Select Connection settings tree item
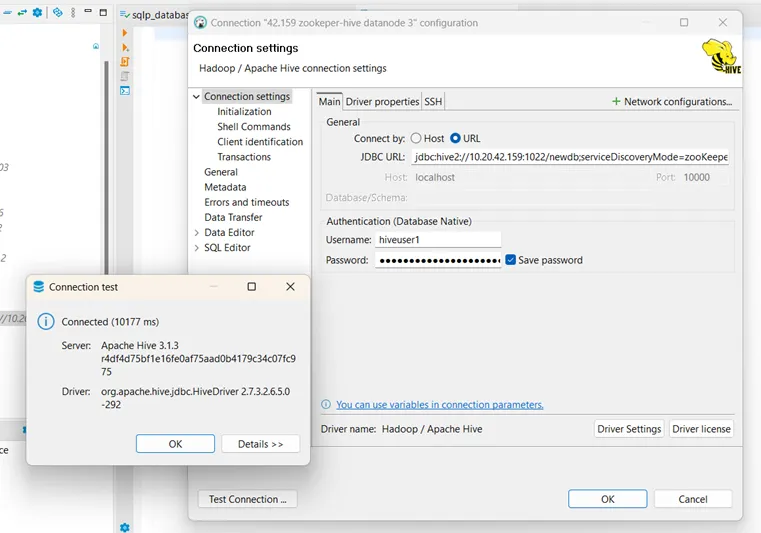 [x=247, y=97]
